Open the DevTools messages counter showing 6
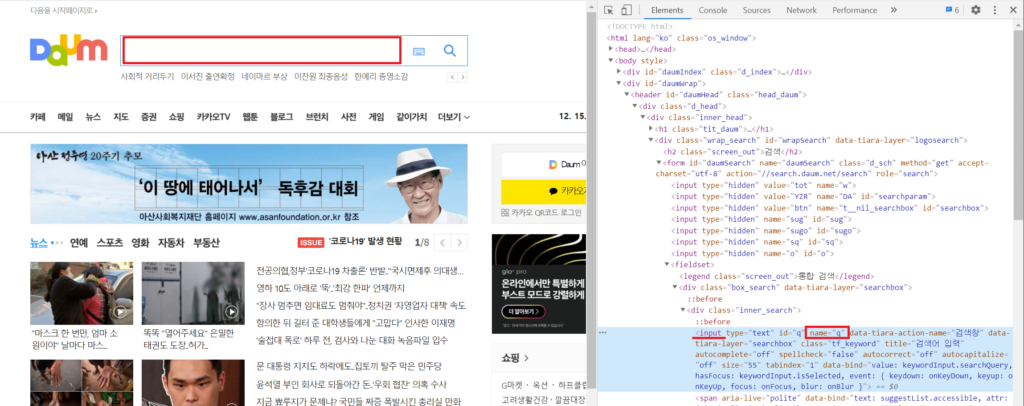The height and width of the screenshot is (406, 1024). pyautogui.click(x=952, y=10)
